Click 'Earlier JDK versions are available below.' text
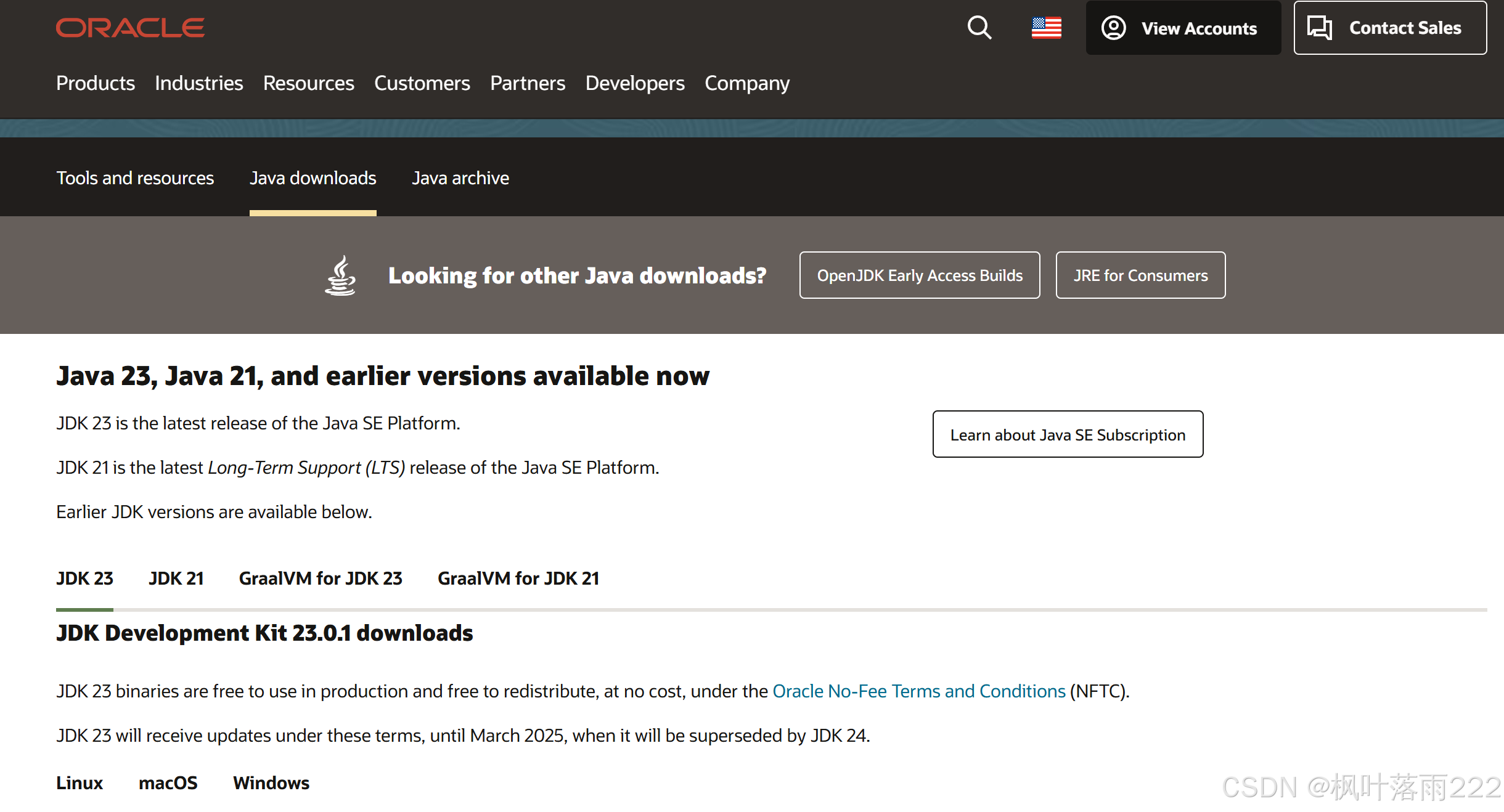The image size is (1504, 812). pyautogui.click(x=214, y=512)
